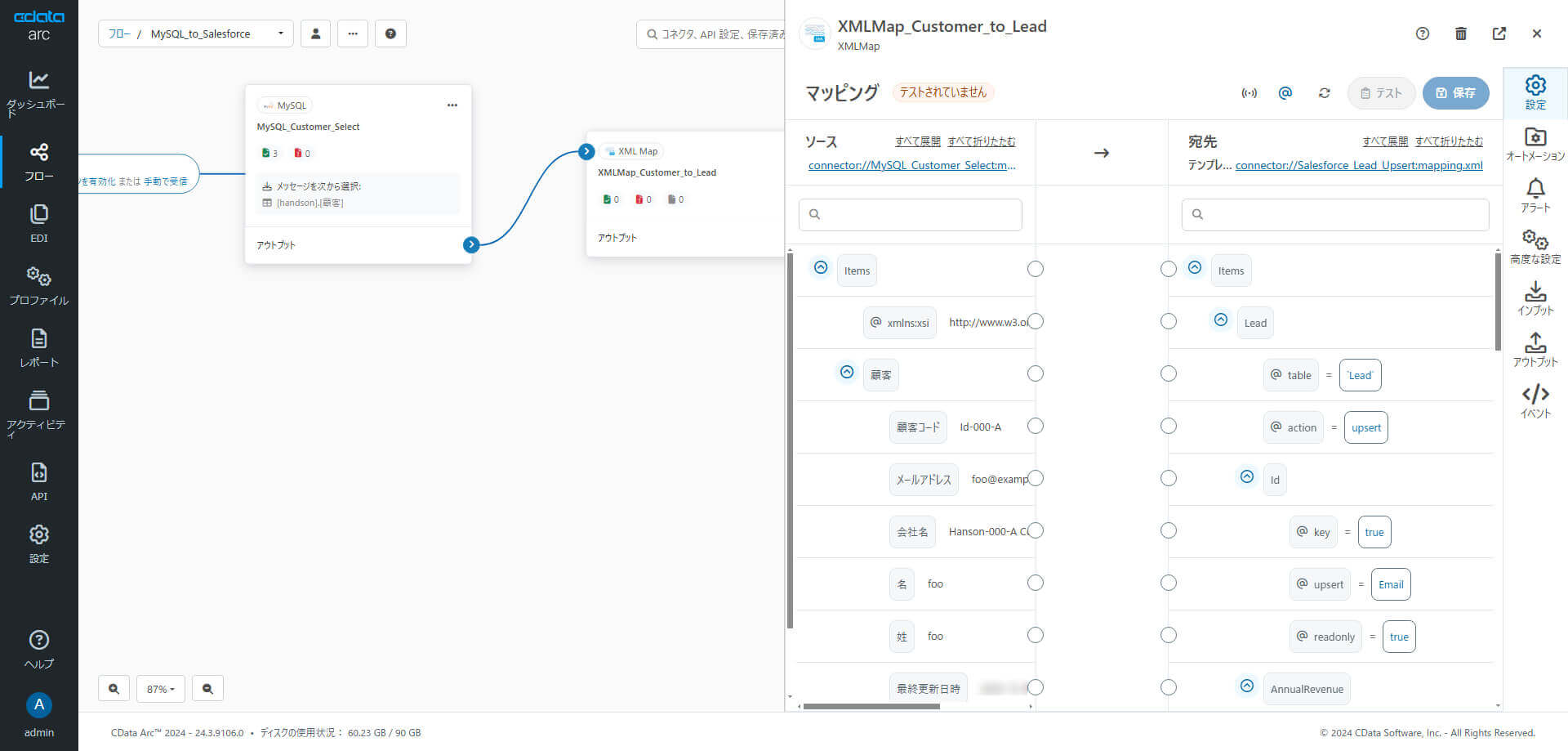Switch to the インプット tab
Screen dimensions: 1568x751
coord(1535,299)
